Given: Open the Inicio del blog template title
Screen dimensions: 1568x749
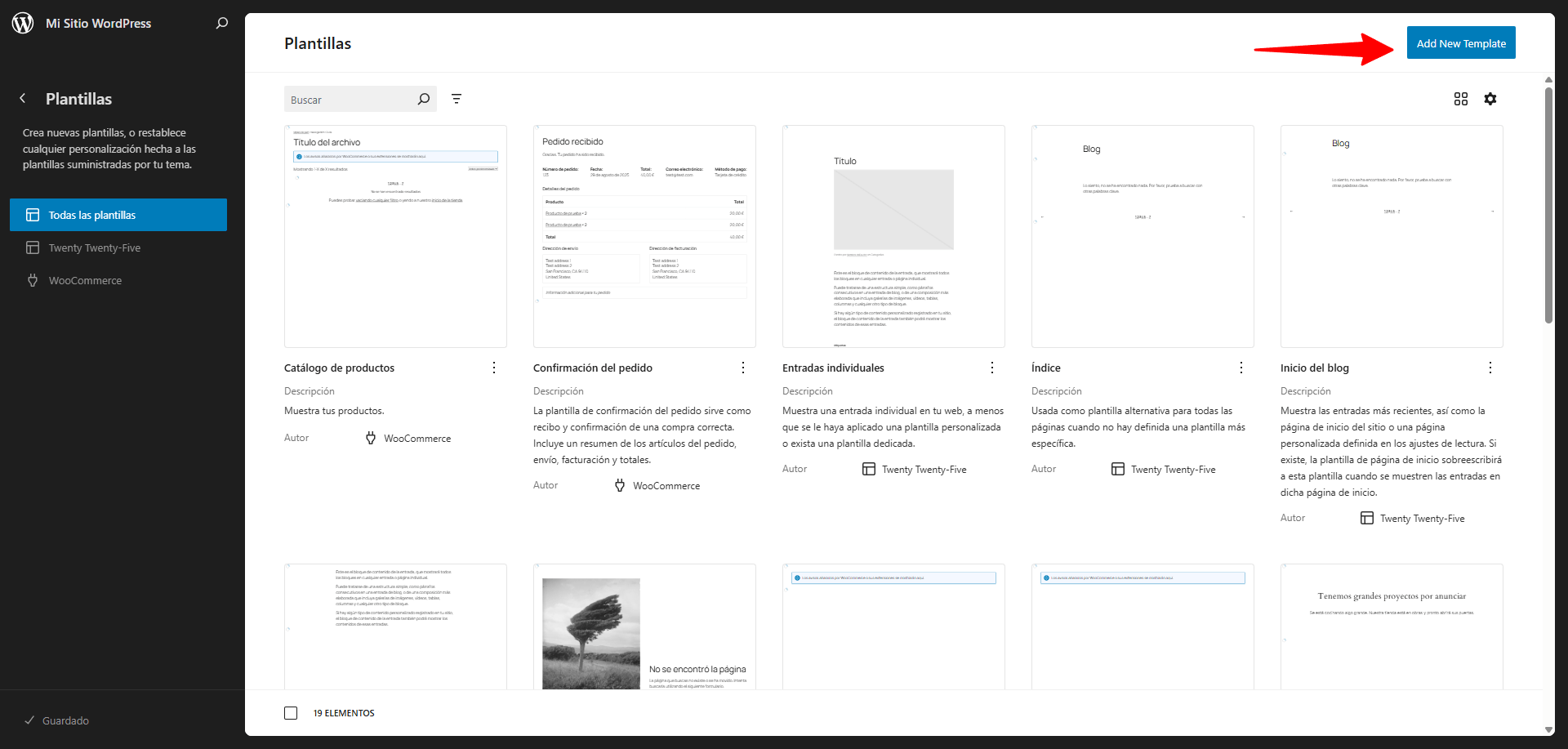Looking at the screenshot, I should [x=1314, y=368].
